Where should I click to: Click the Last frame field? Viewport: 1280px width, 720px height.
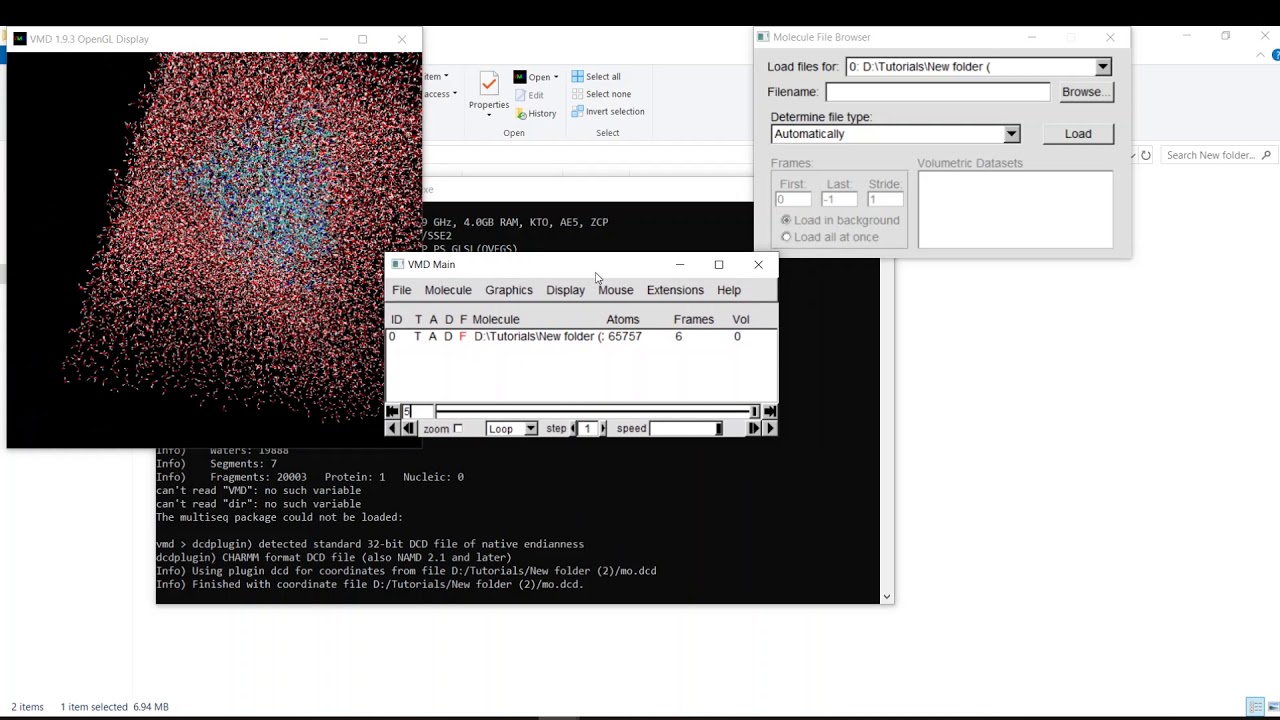click(x=839, y=199)
